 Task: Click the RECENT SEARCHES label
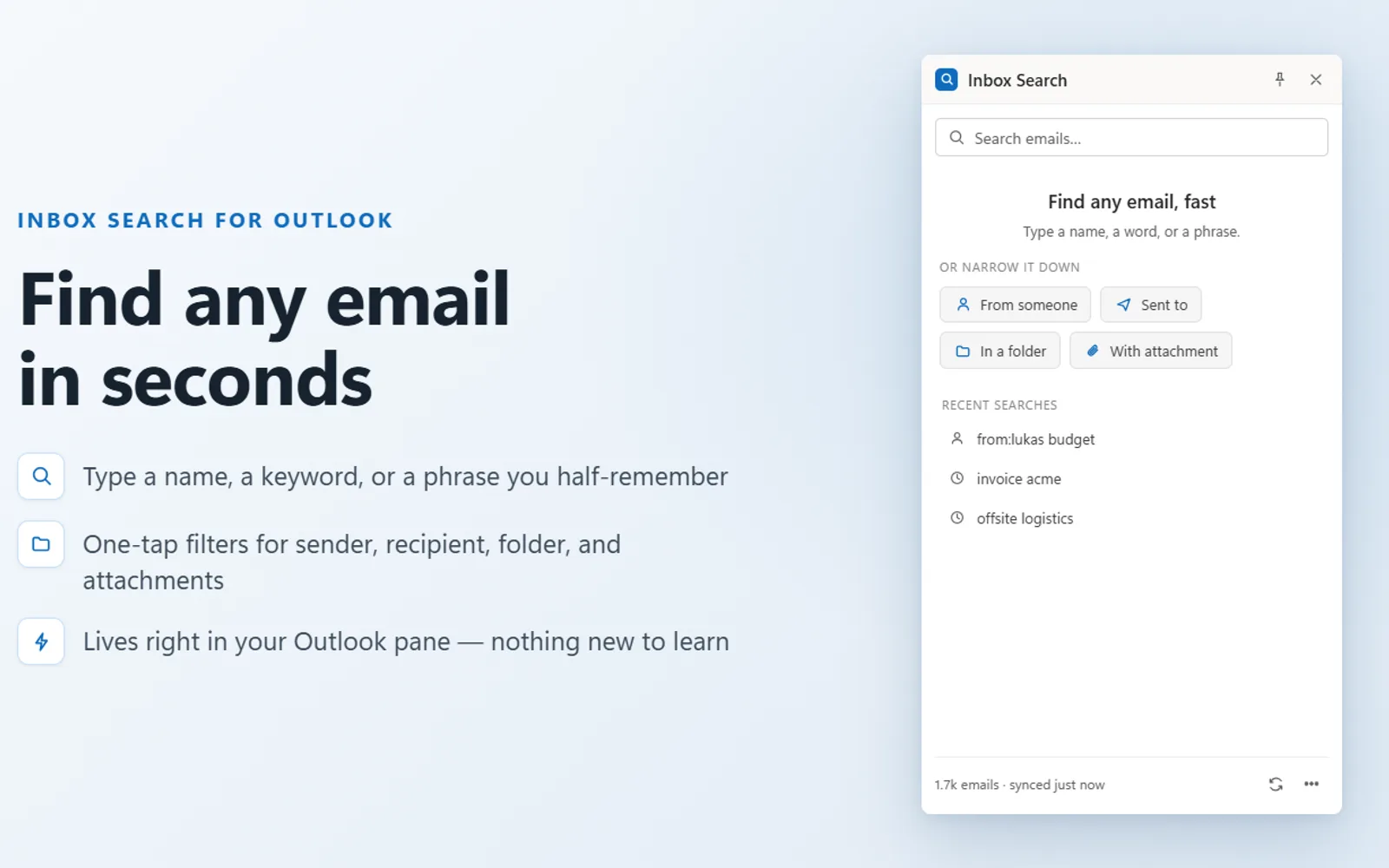pyautogui.click(x=999, y=405)
